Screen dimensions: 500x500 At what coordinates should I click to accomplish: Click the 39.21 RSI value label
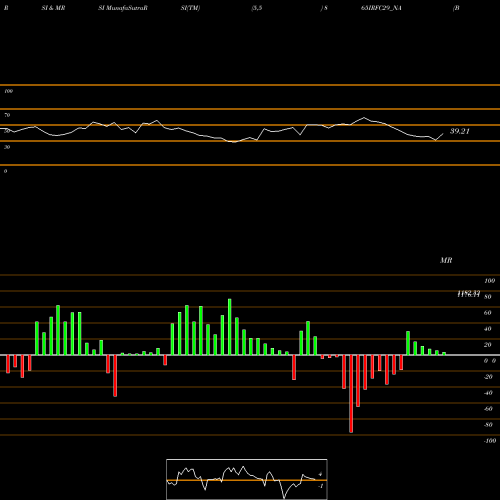click(460, 131)
